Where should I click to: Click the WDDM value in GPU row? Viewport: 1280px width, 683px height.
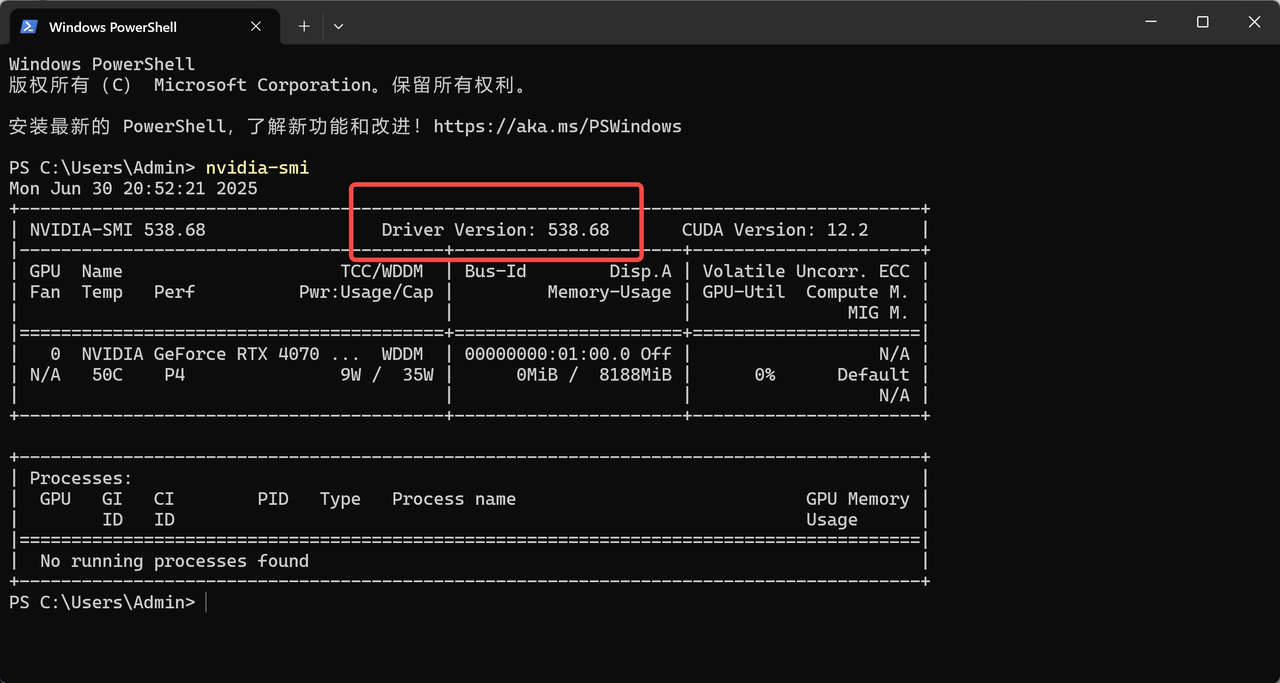point(402,354)
